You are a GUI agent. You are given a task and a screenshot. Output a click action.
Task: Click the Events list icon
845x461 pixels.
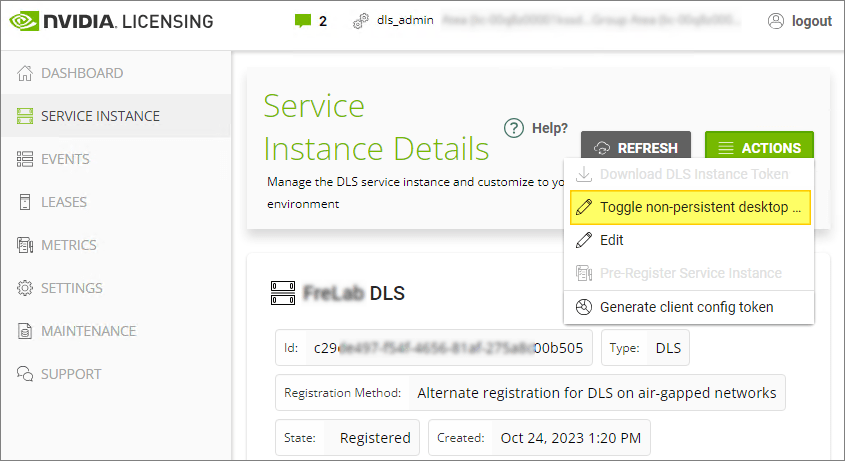25,159
